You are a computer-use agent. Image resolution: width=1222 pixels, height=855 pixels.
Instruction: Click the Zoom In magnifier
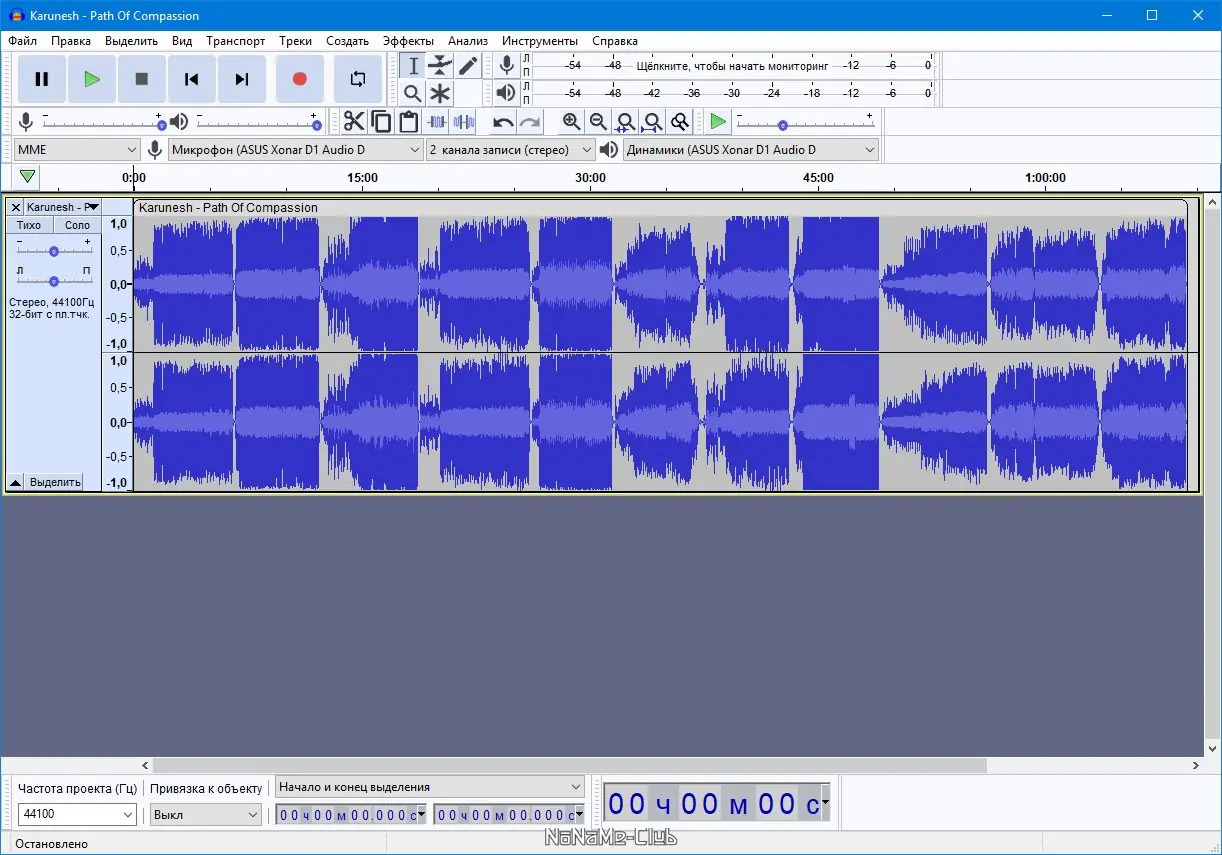tap(571, 122)
